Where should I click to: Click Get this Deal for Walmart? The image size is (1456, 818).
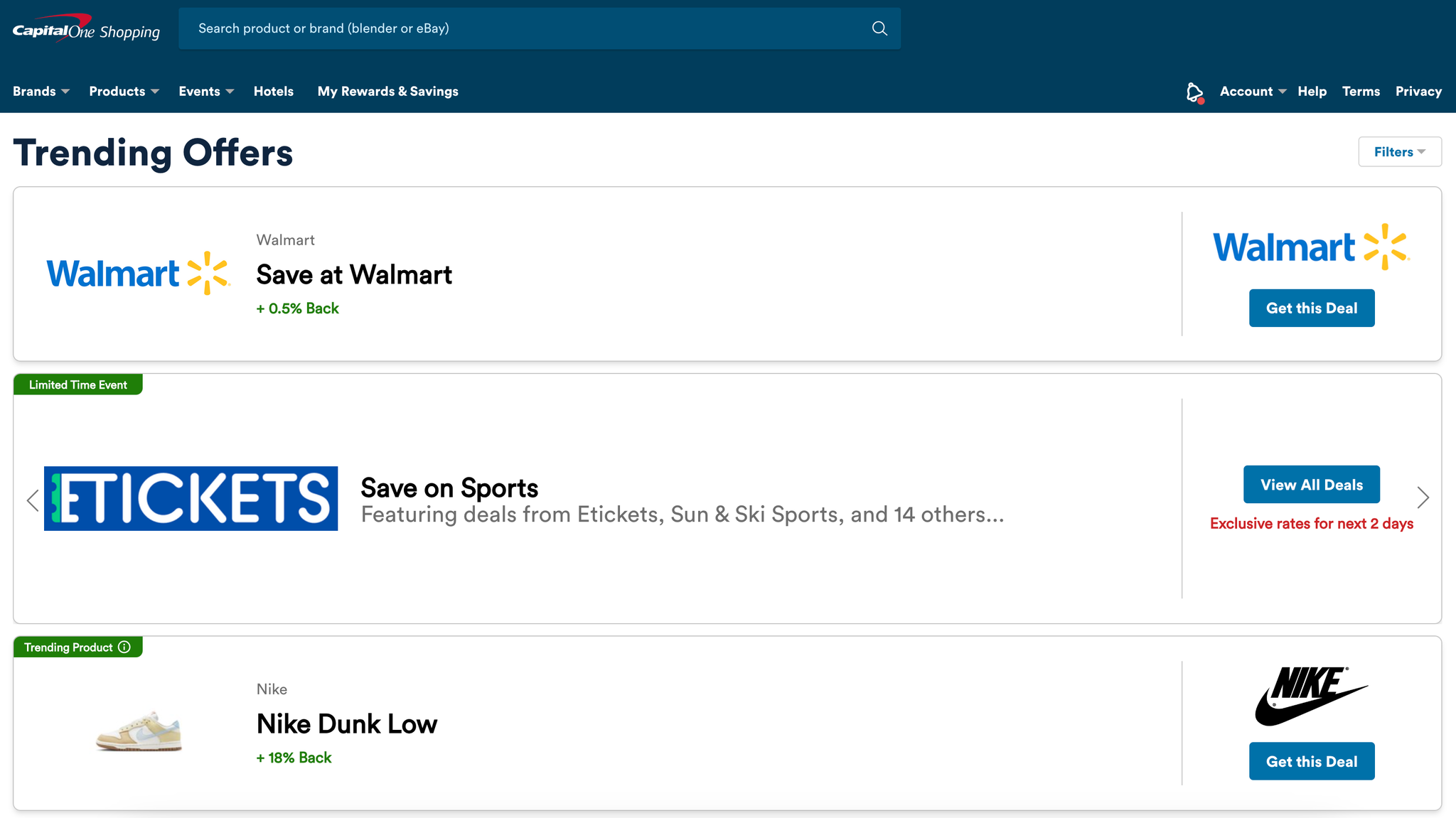(1312, 308)
